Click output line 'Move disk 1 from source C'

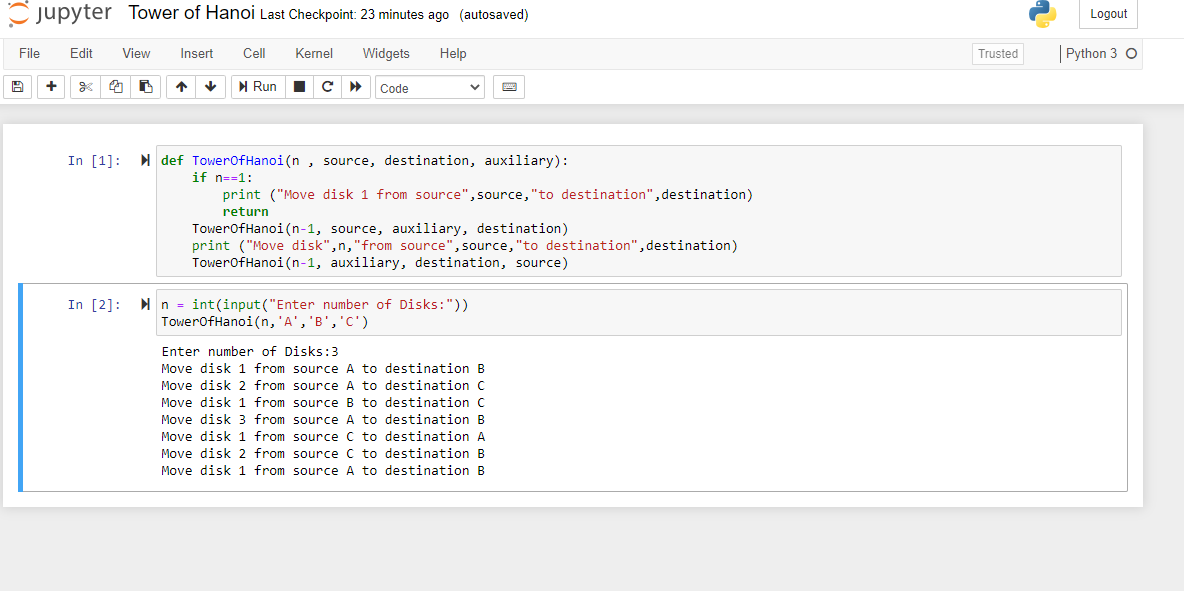point(322,436)
